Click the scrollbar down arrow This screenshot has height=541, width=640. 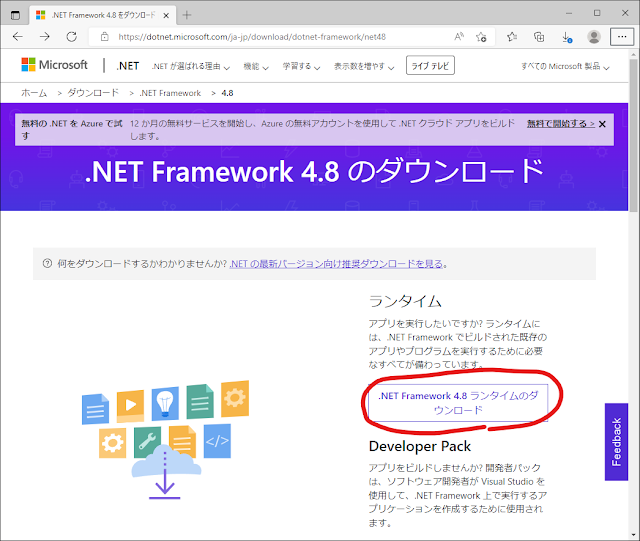pyautogui.click(x=633, y=535)
